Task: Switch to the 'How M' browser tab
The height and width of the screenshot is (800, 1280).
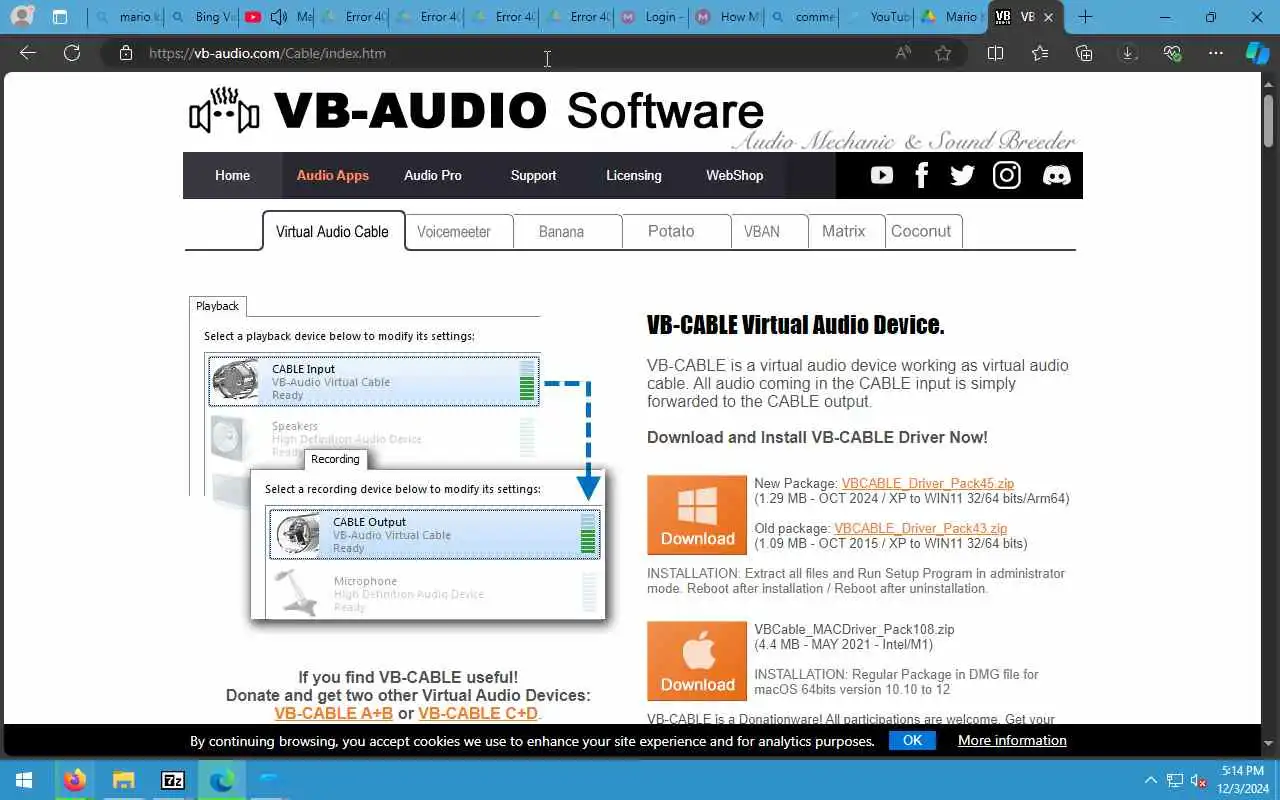Action: pos(726,16)
